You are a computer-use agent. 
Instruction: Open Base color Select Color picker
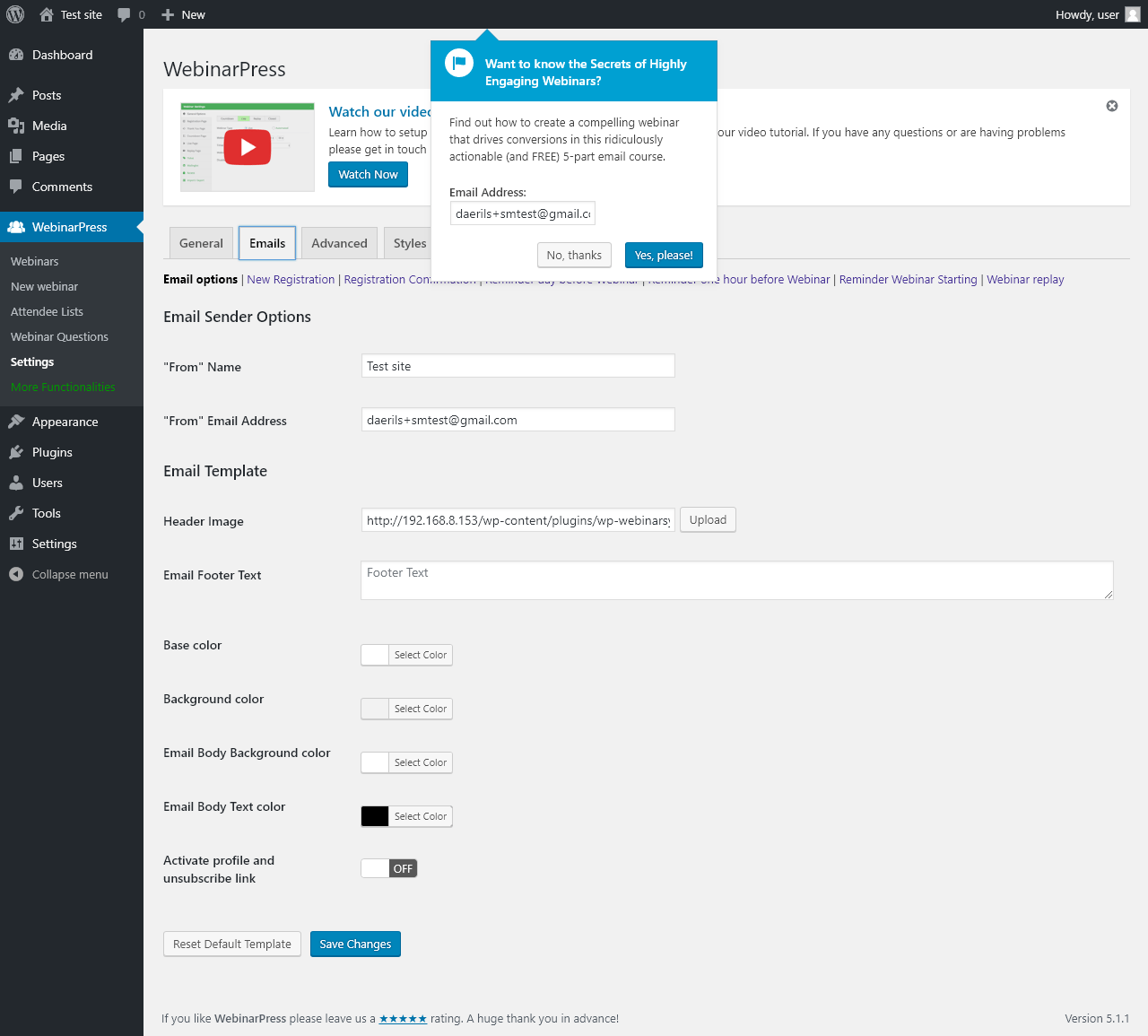click(x=406, y=655)
